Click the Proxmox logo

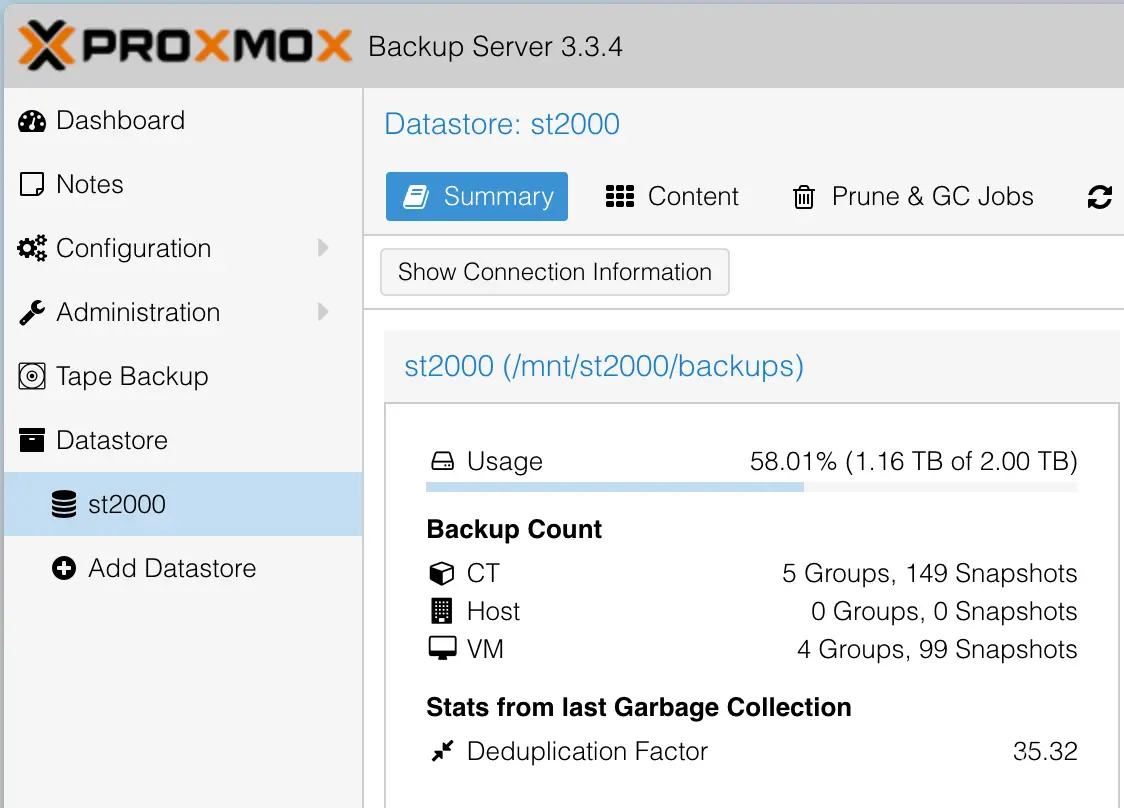(x=184, y=46)
